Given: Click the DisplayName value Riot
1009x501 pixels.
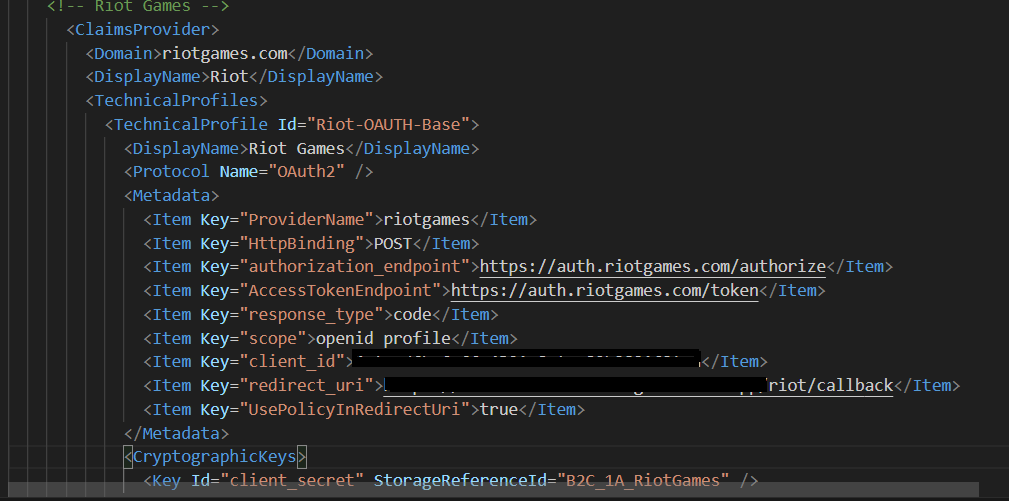Looking at the screenshot, I should point(229,77).
